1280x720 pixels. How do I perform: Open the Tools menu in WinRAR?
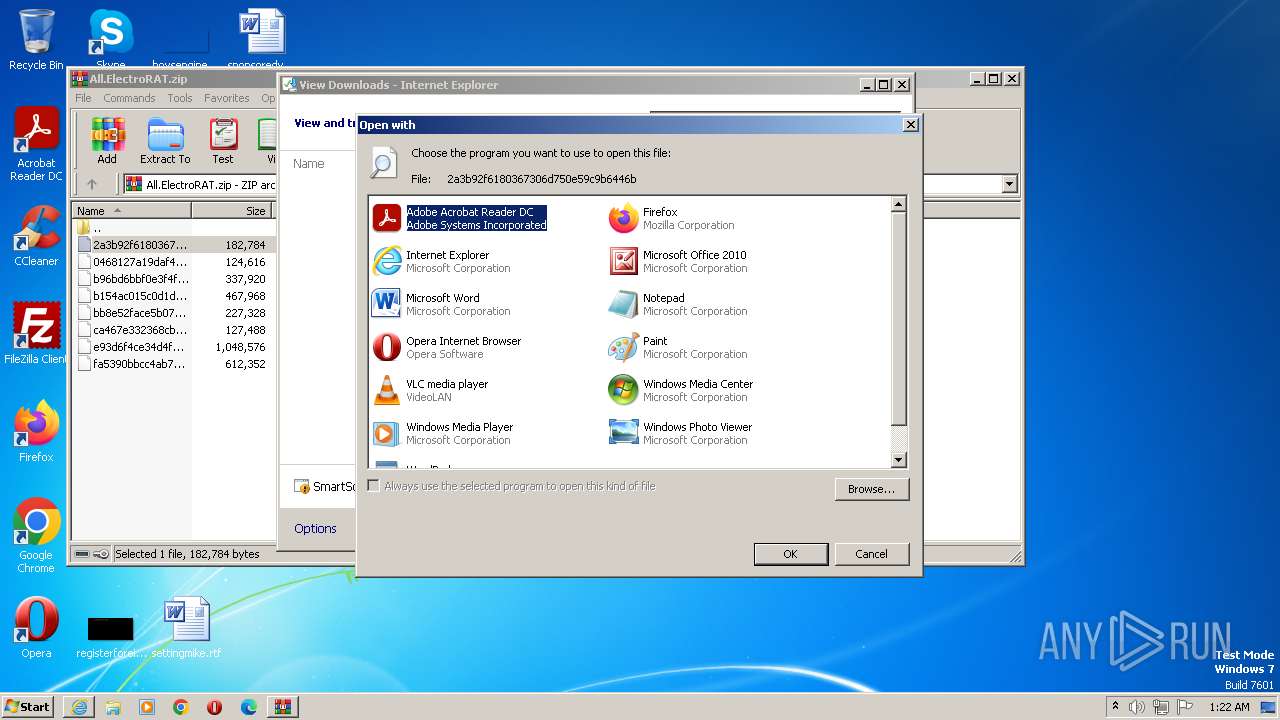tap(180, 98)
